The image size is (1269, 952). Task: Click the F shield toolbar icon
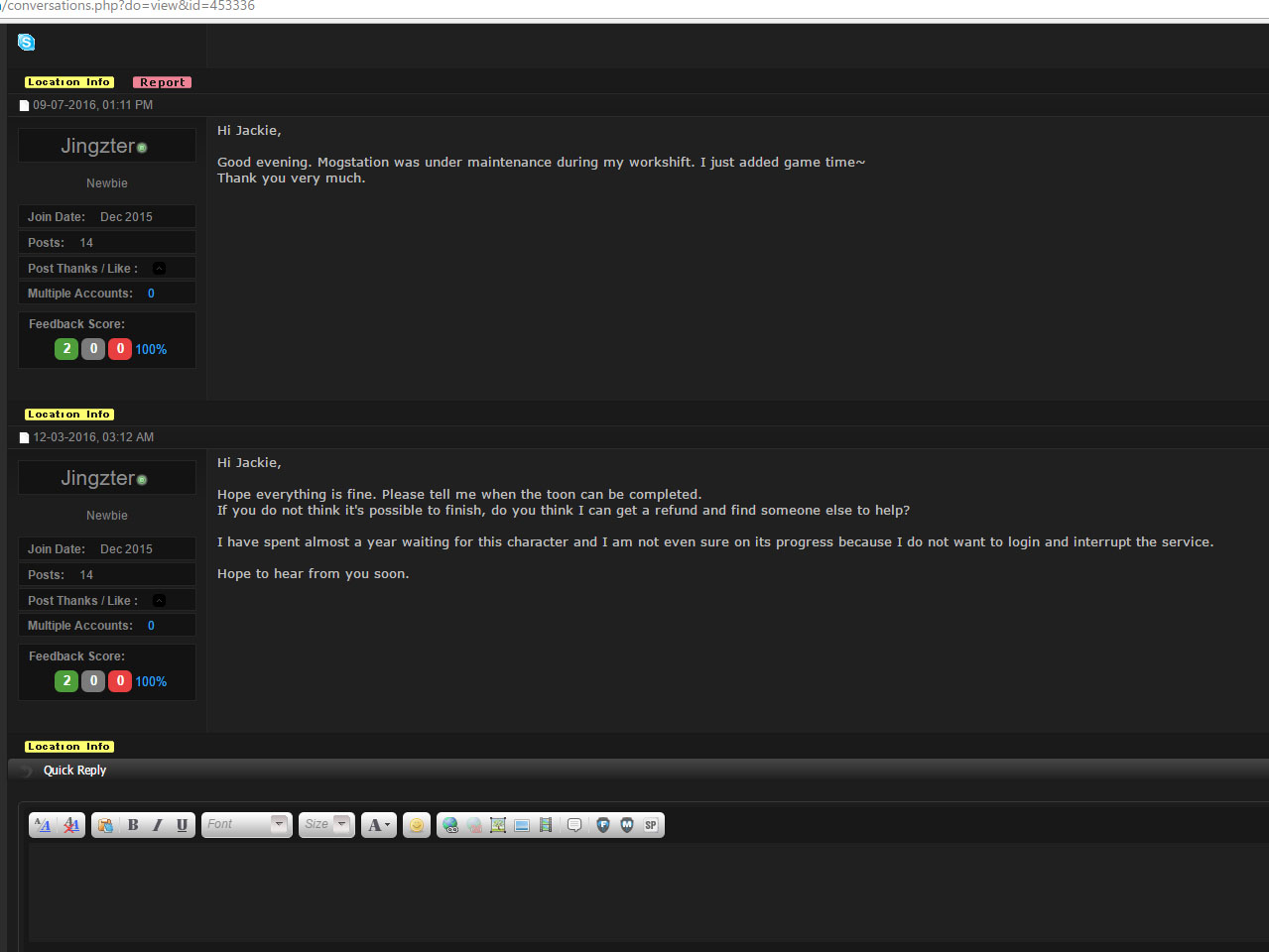(x=603, y=825)
